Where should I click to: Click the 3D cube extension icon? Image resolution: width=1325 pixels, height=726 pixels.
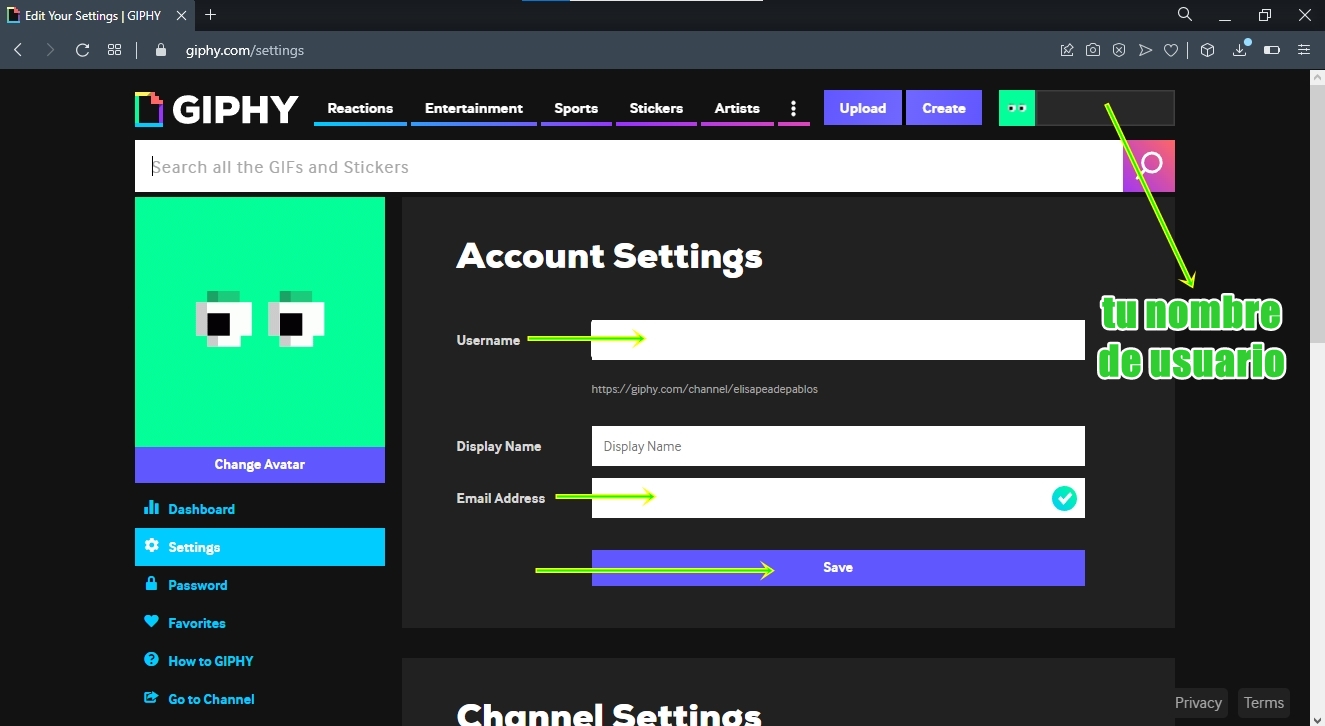1207,50
